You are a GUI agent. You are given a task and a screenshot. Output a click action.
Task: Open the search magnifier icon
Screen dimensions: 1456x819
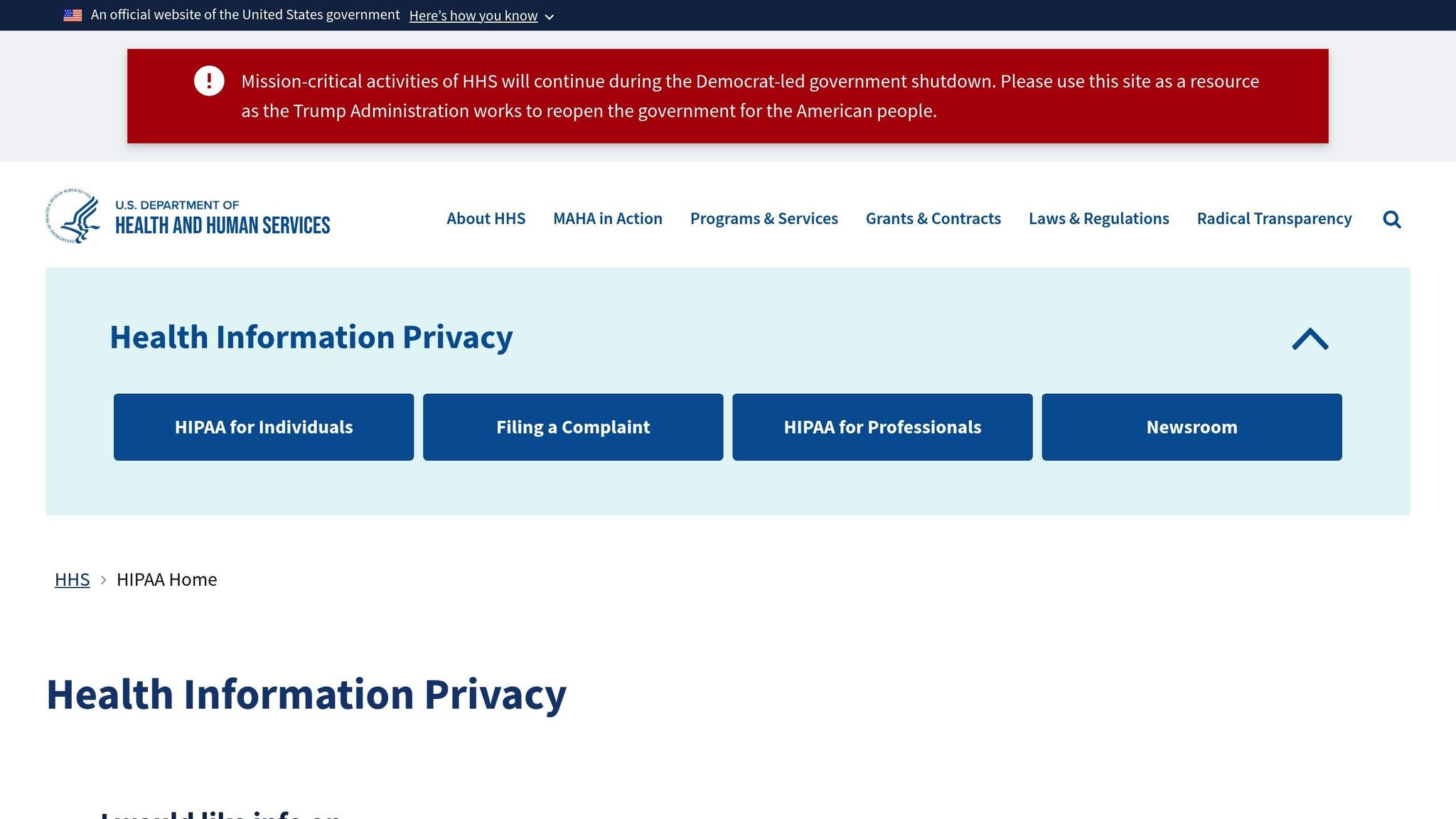click(x=1392, y=219)
